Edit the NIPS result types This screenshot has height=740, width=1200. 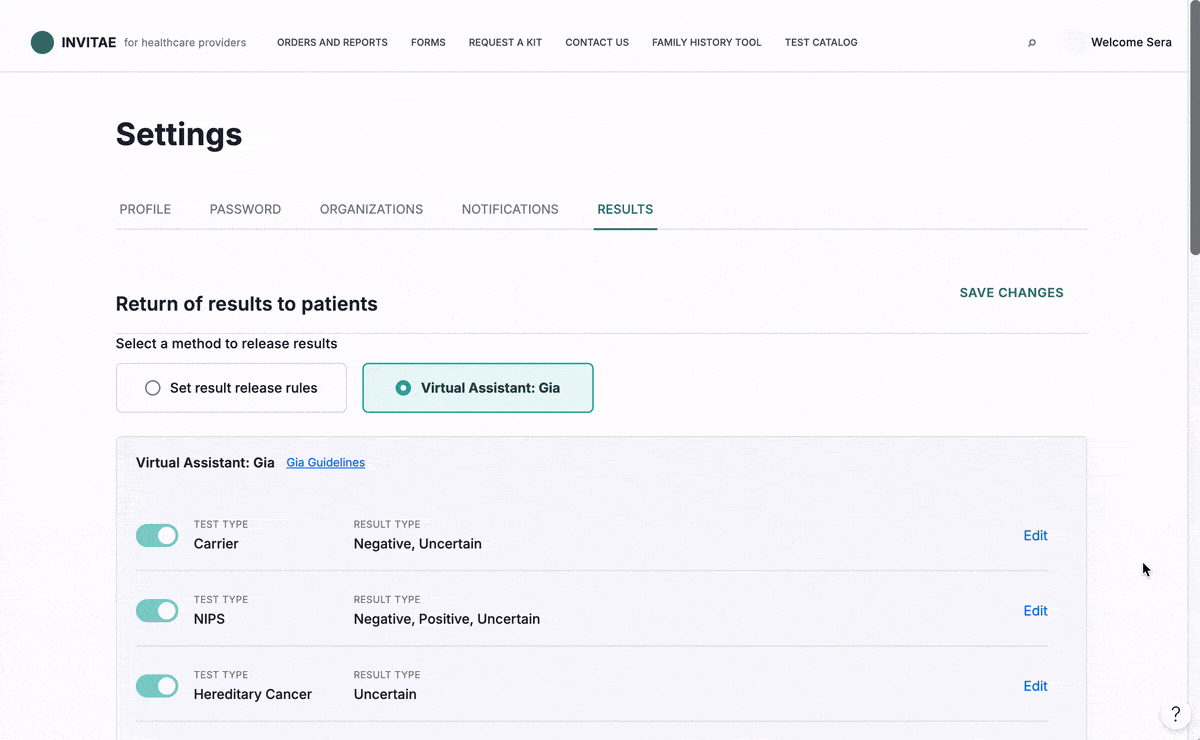(x=1035, y=610)
